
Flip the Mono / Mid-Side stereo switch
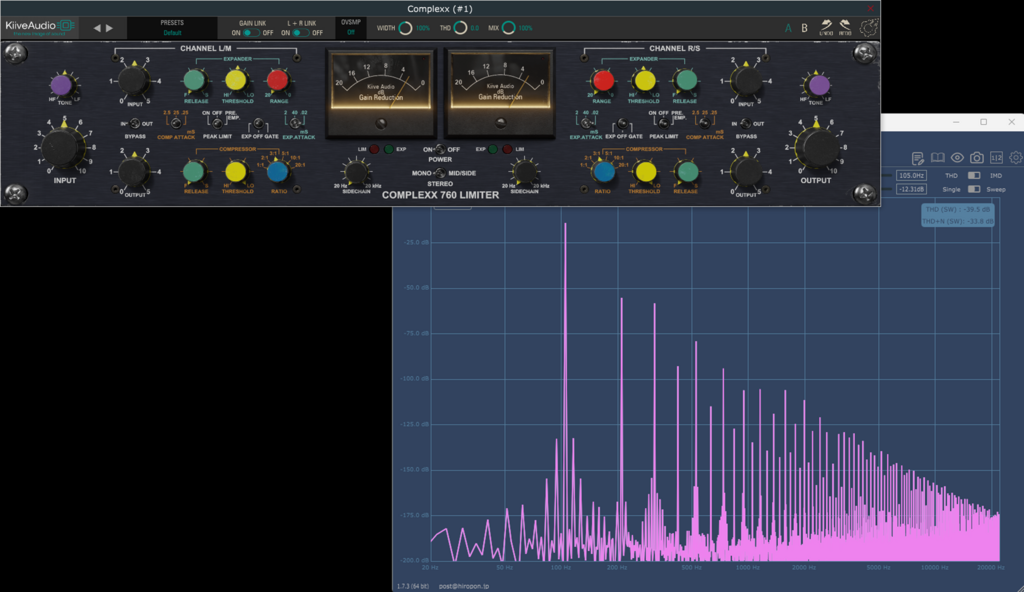440,173
